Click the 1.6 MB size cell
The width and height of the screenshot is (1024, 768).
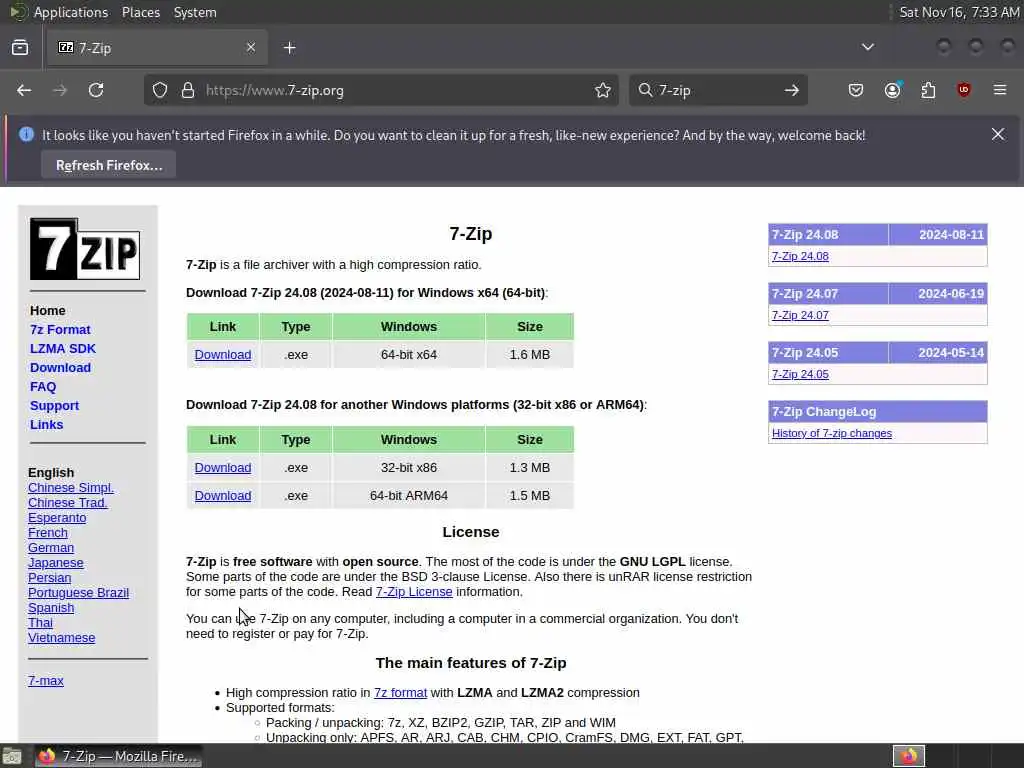point(530,355)
